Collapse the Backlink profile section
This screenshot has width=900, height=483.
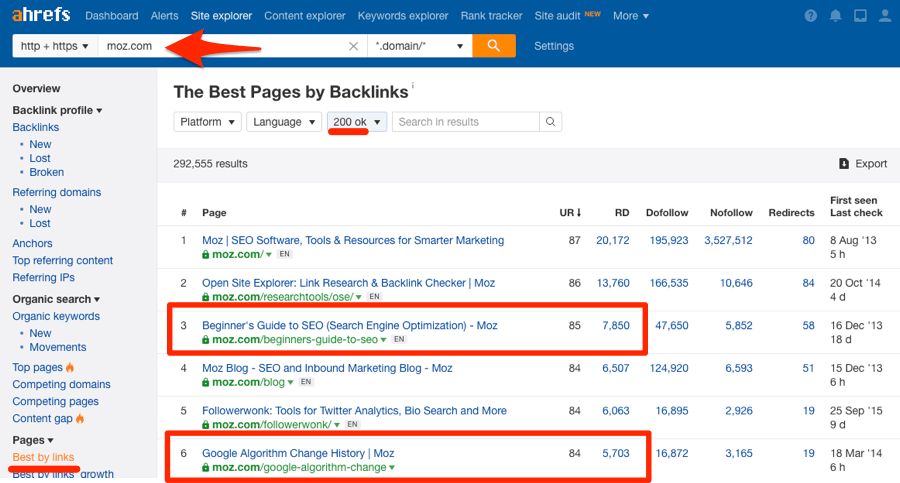click(x=57, y=110)
